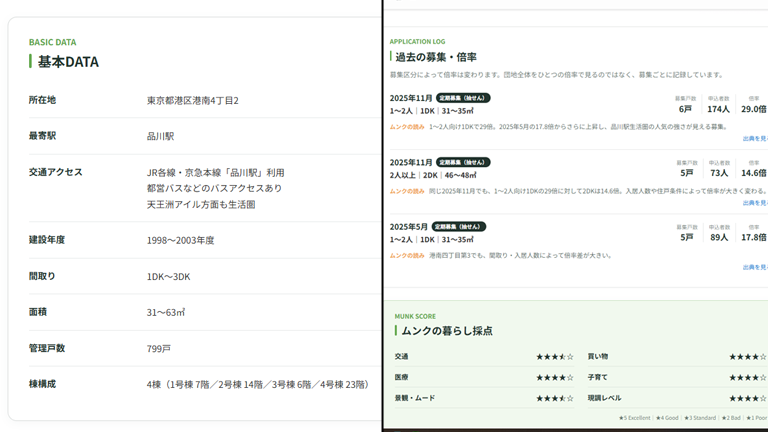The width and height of the screenshot is (768, 432).
Task: Select the line JR各線・京急本線「品川駅」利用
Action: pos(216,173)
